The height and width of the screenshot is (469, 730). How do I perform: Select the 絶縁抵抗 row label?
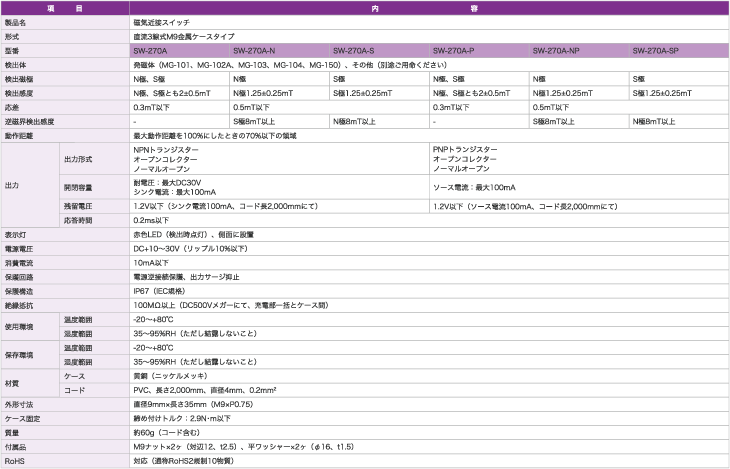click(x=20, y=304)
